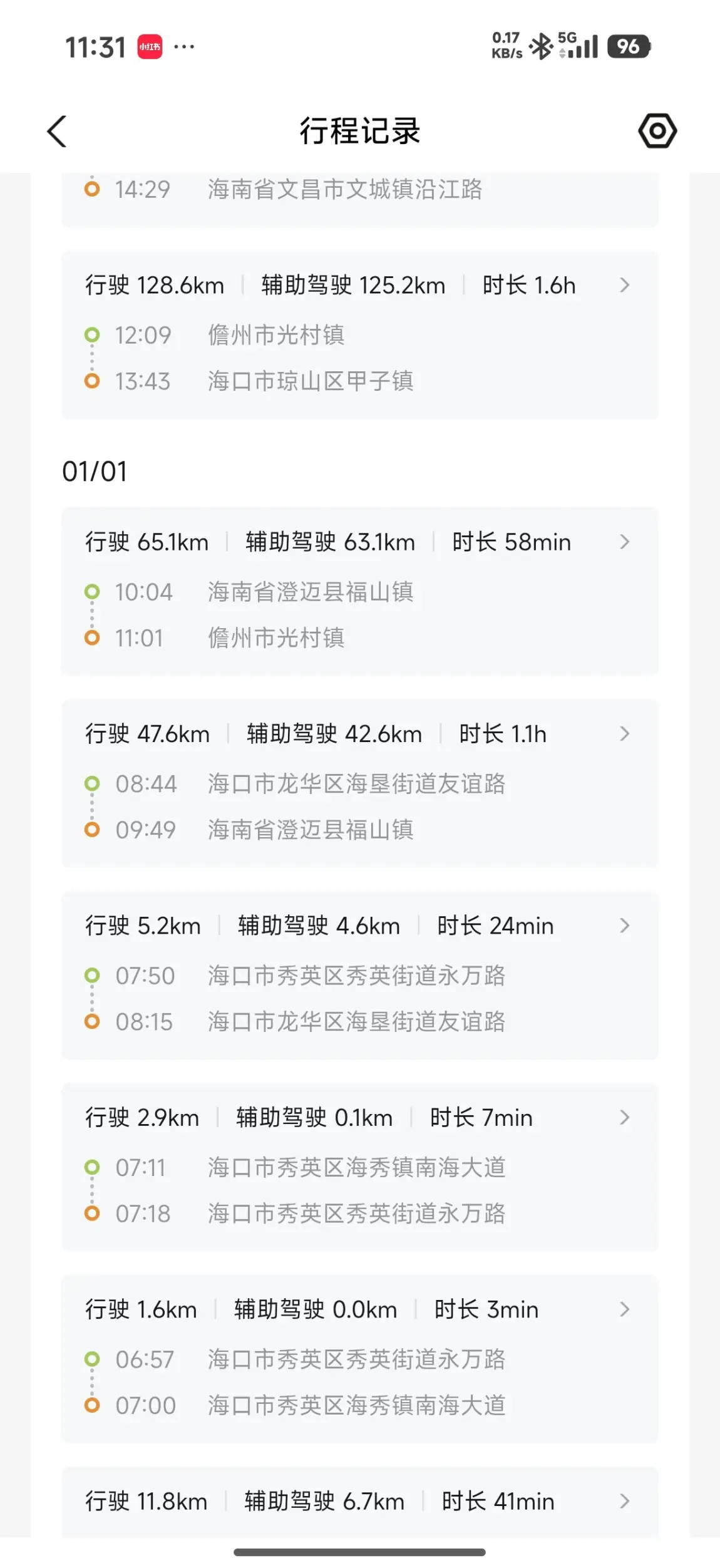Tap the Bluetooth status icon

[x=541, y=47]
